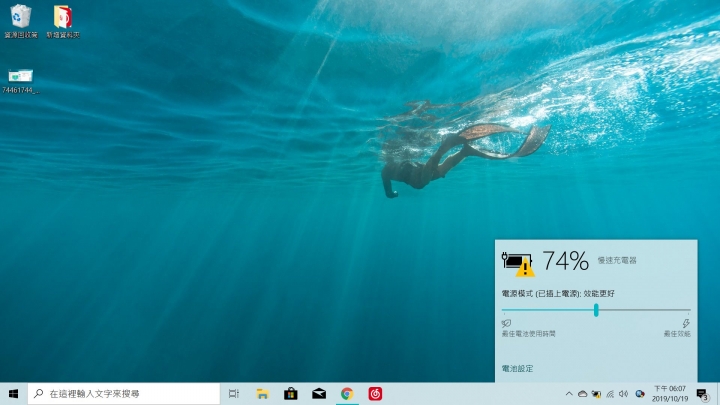The image size is (720, 405).
Task: Click the battery tray icon with warning
Action: point(596,394)
